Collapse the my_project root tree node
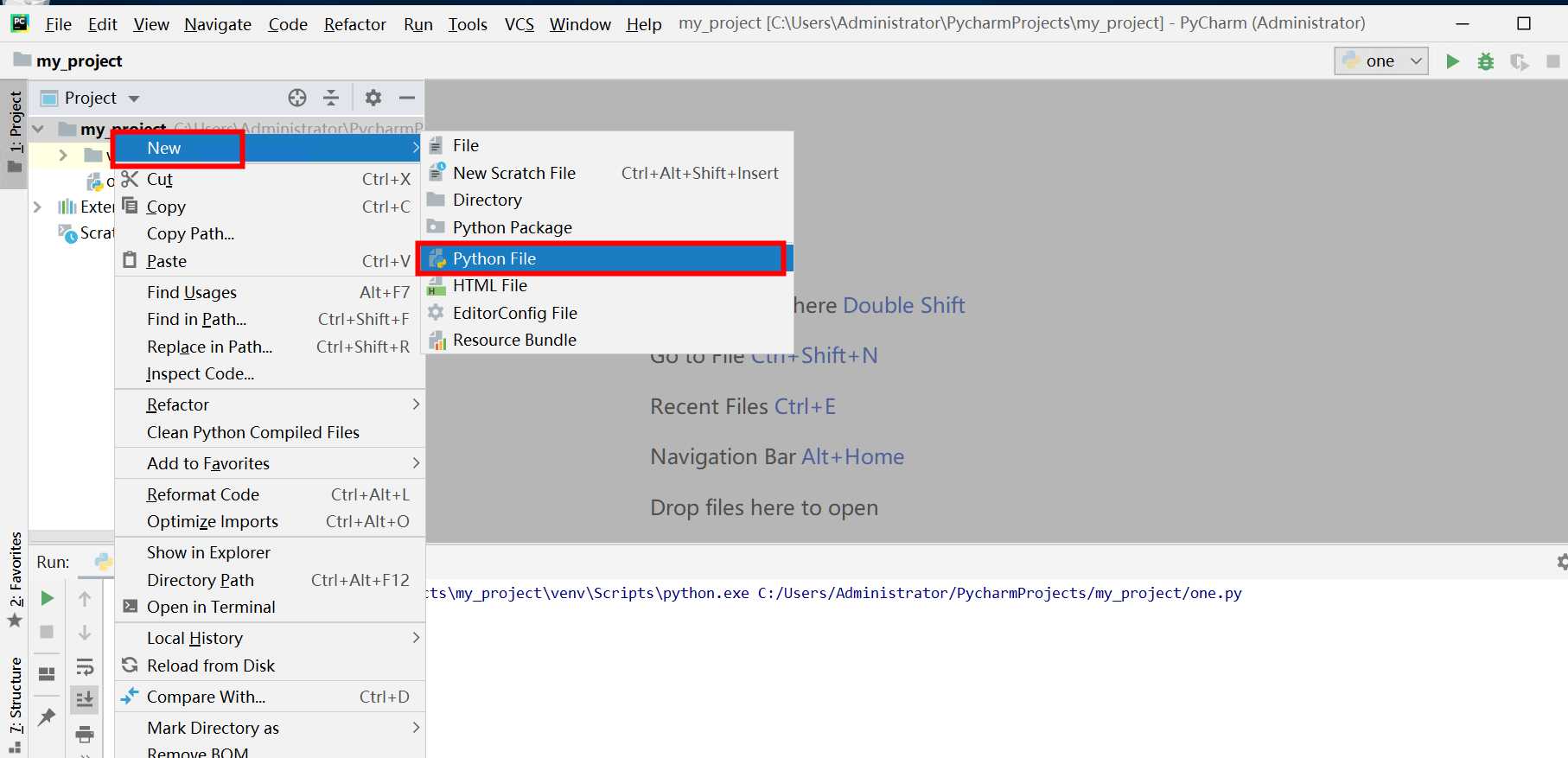 38,129
